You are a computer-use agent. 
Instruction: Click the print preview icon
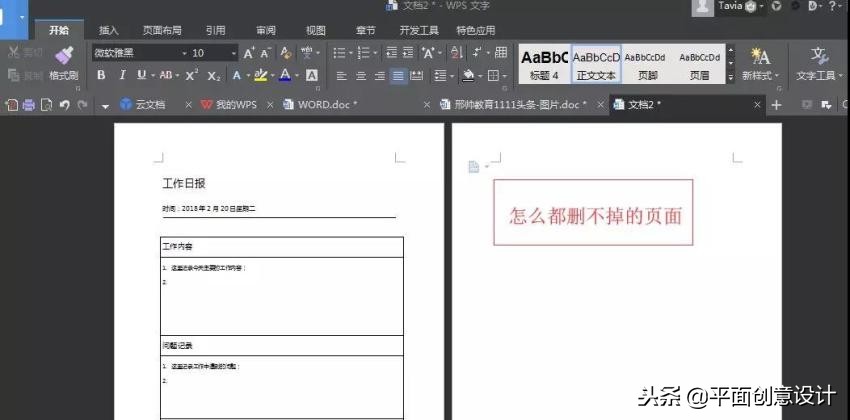coord(47,105)
